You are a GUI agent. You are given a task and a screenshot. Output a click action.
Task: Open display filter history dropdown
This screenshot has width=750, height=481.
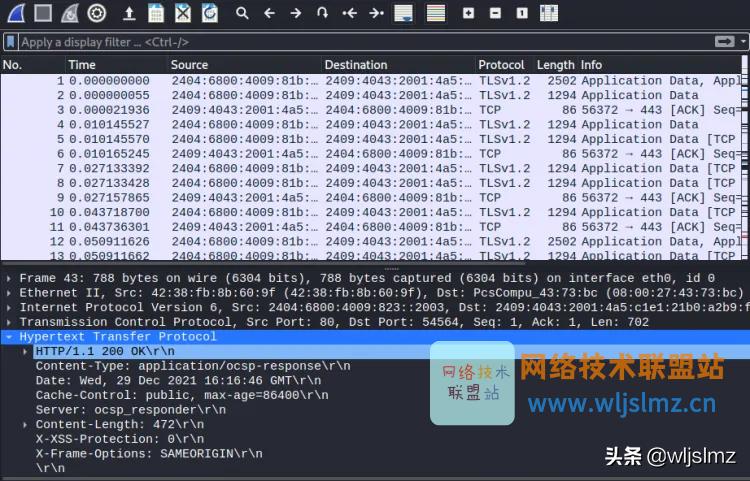coord(743,42)
